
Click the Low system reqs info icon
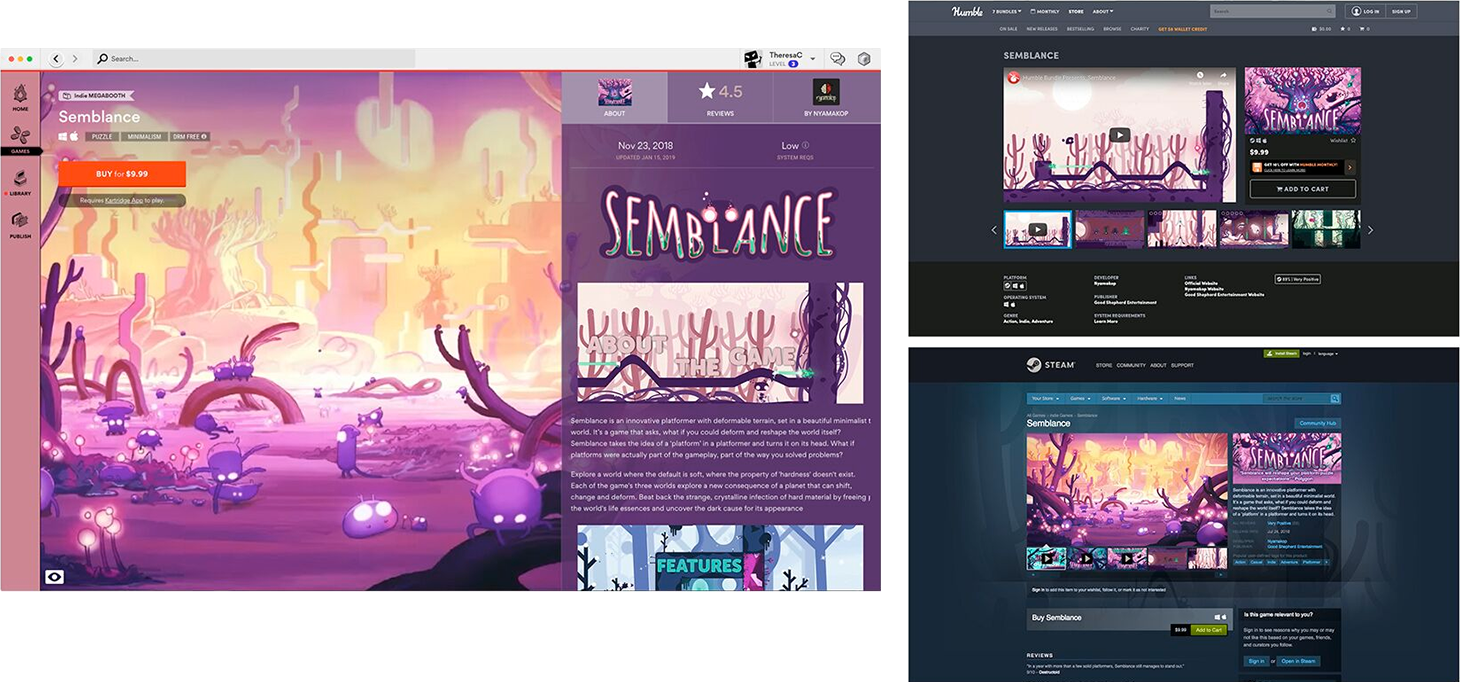click(806, 146)
